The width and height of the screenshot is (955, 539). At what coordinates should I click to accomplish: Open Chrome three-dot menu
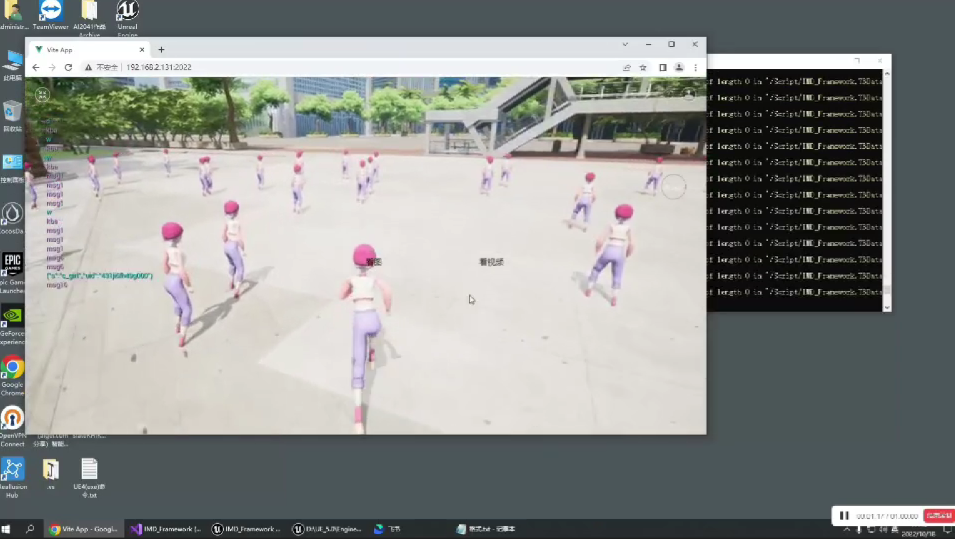696,67
